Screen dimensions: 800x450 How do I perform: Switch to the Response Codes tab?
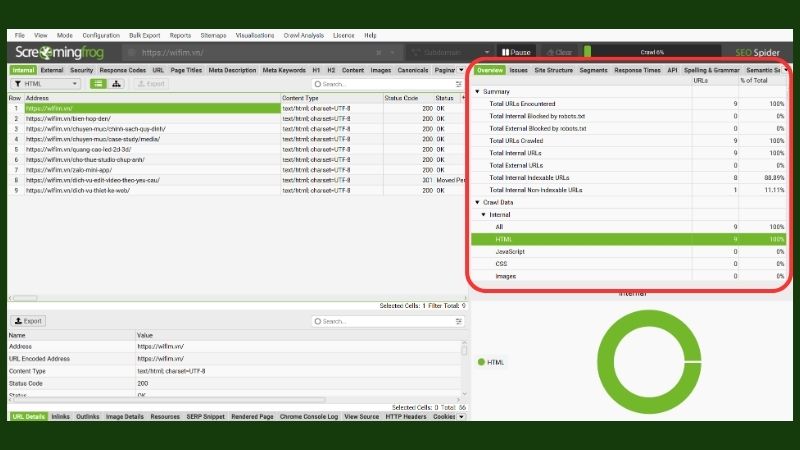(122, 70)
